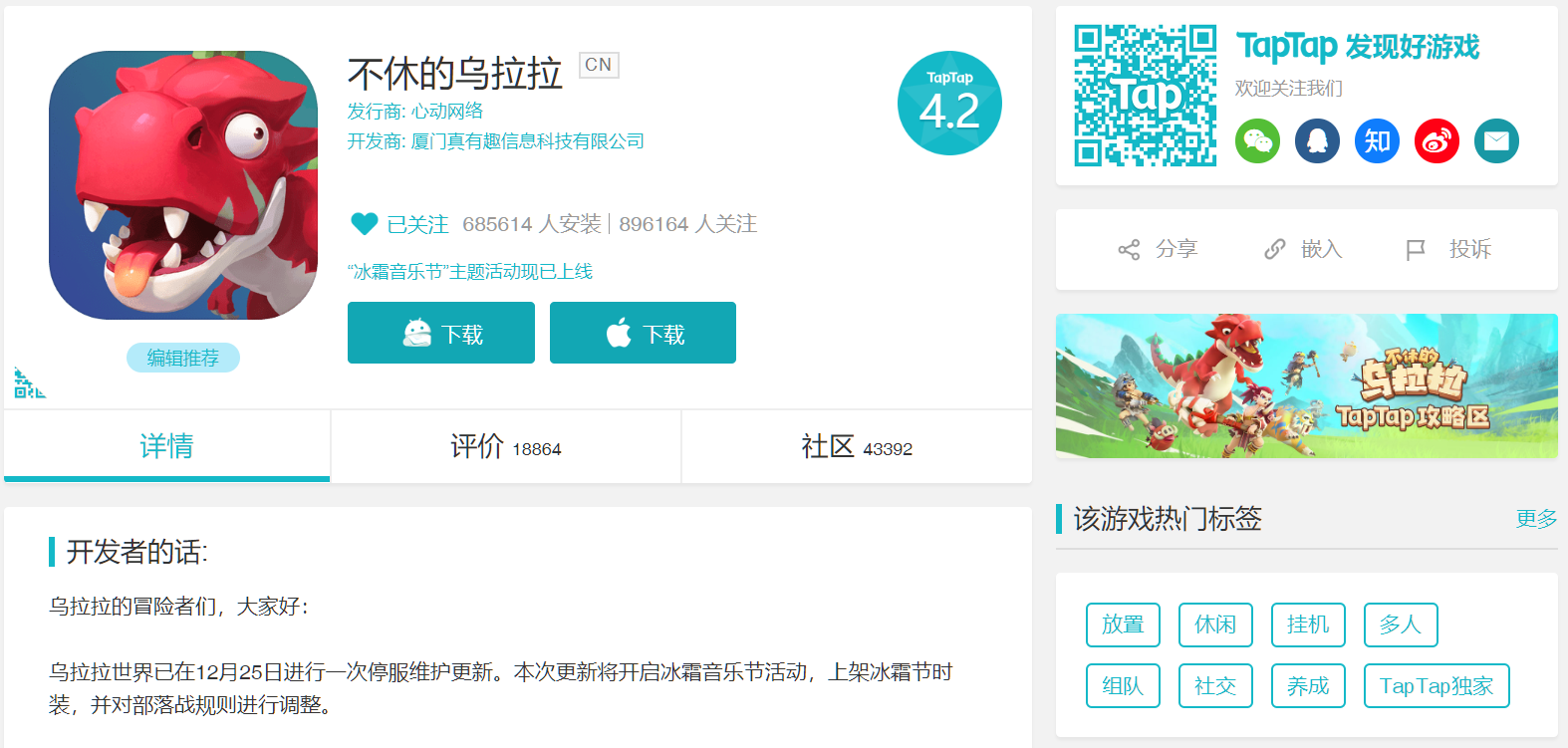Select the 放置 tag
This screenshot has height=748, width=1568.
coord(1123,624)
